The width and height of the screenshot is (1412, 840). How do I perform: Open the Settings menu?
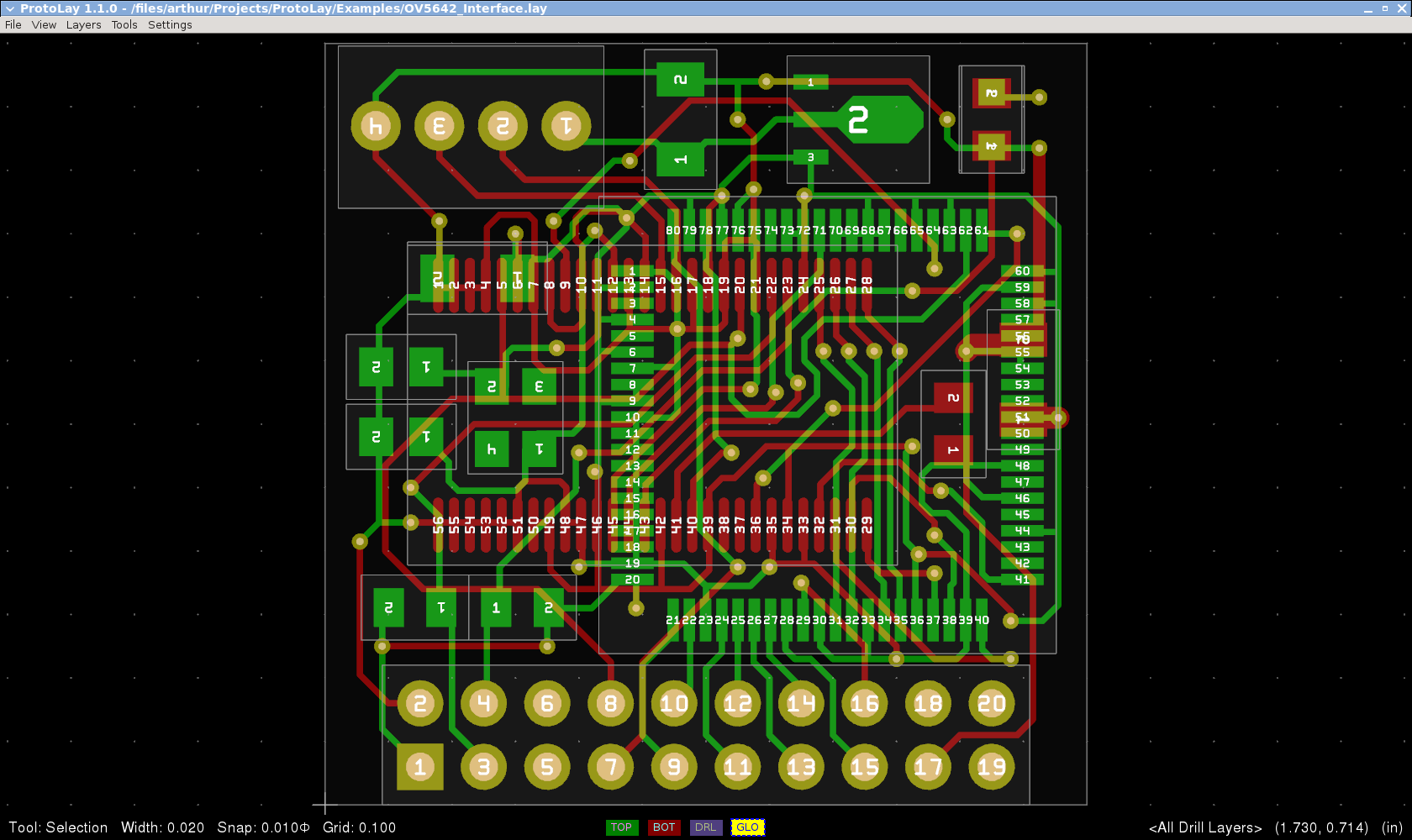tap(170, 24)
